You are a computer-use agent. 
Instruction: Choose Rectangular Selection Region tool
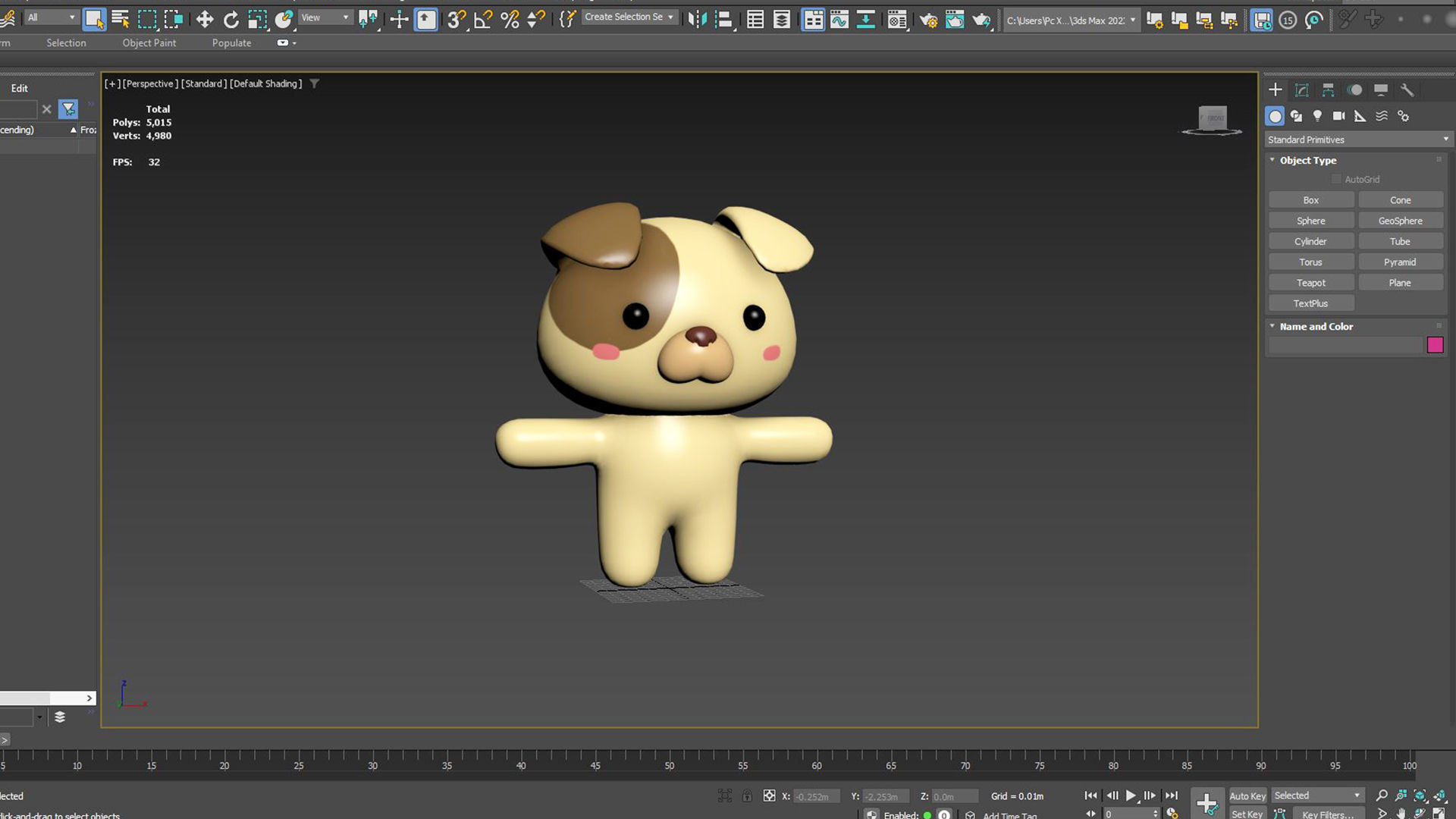(147, 19)
